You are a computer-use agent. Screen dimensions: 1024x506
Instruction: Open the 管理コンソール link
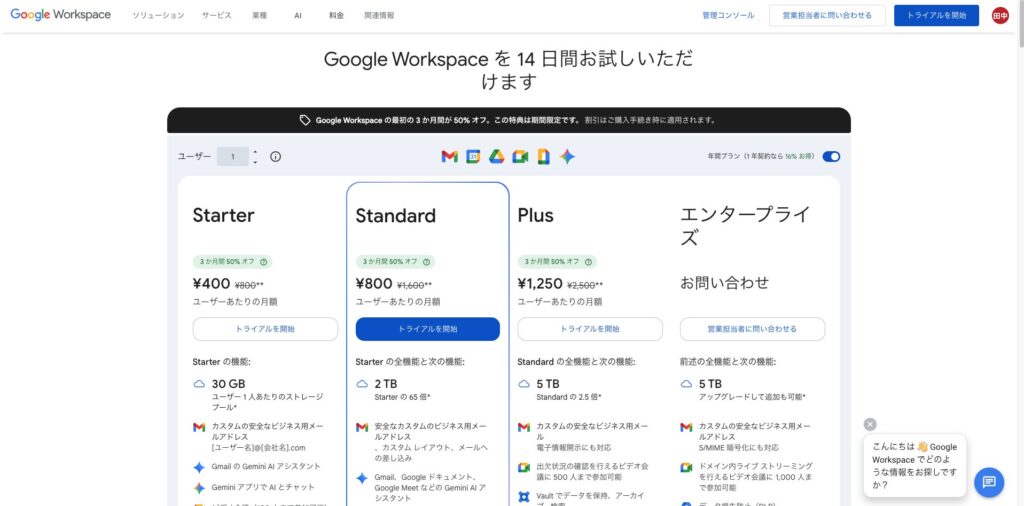pyautogui.click(x=728, y=16)
